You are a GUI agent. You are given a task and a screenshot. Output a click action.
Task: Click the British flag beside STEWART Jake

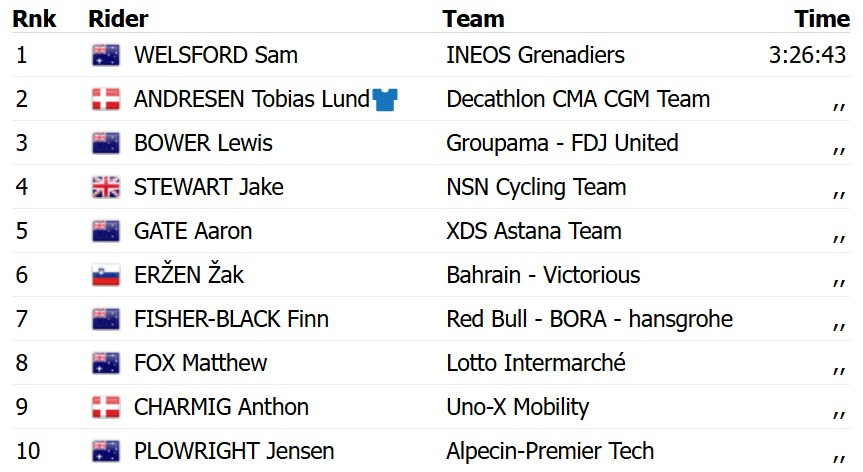(105, 187)
